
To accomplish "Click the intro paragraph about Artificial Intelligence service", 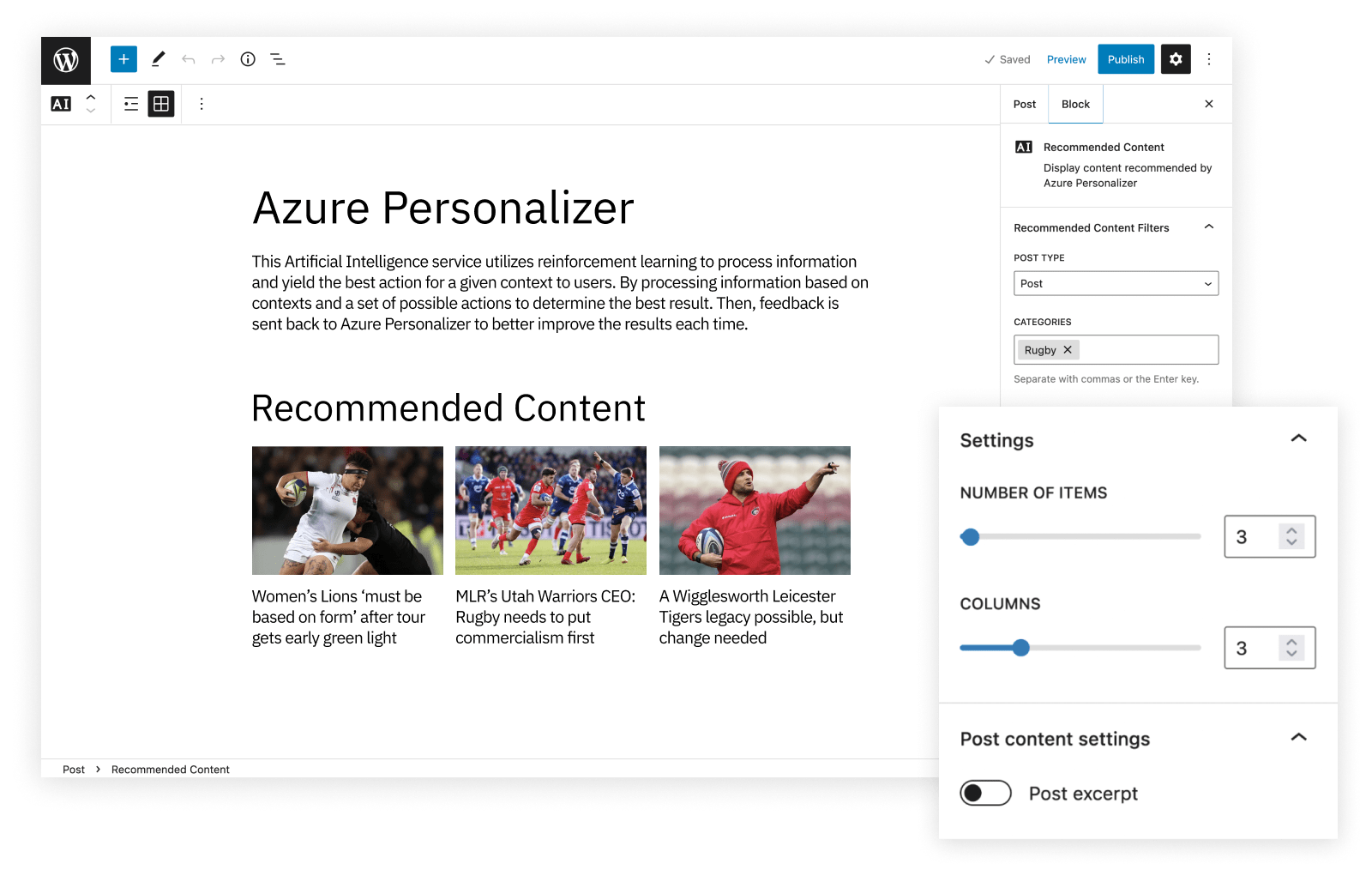I will 560,293.
